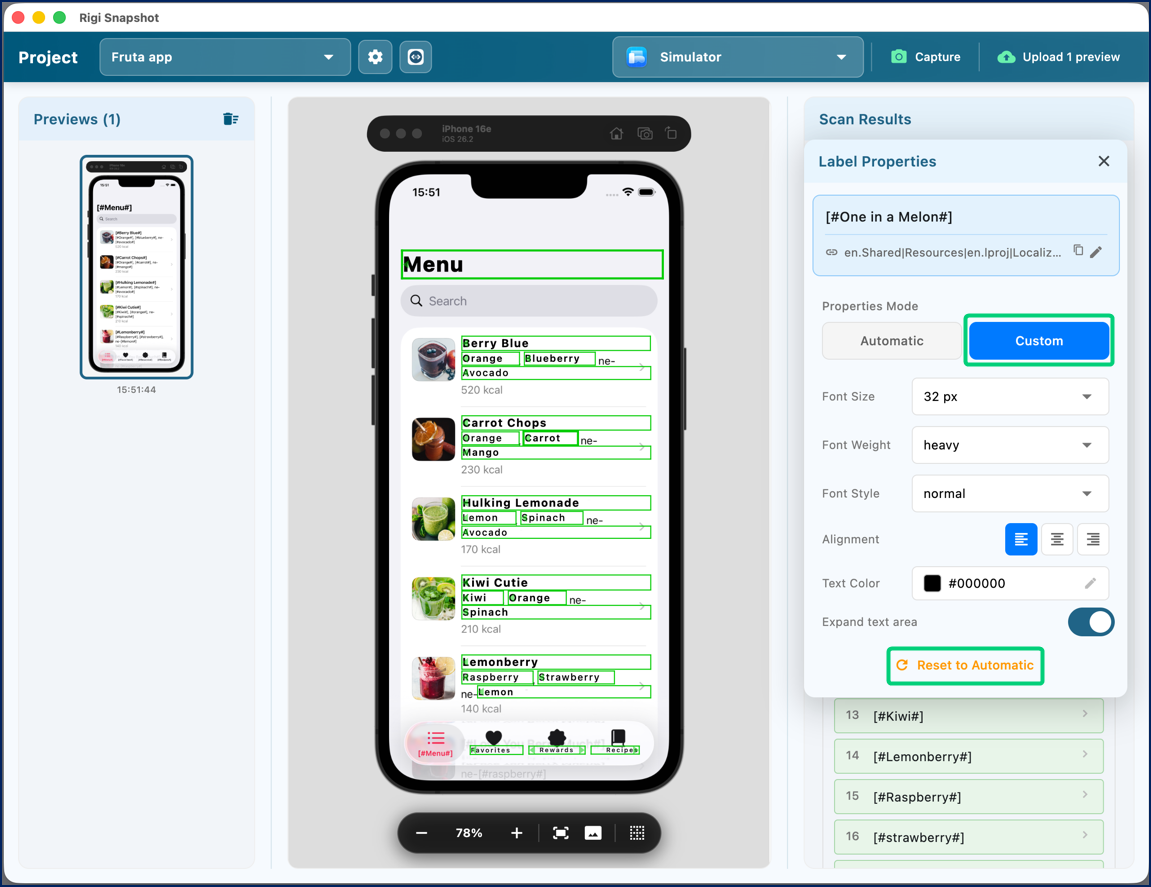Zoom out with the minus icon

[421, 833]
